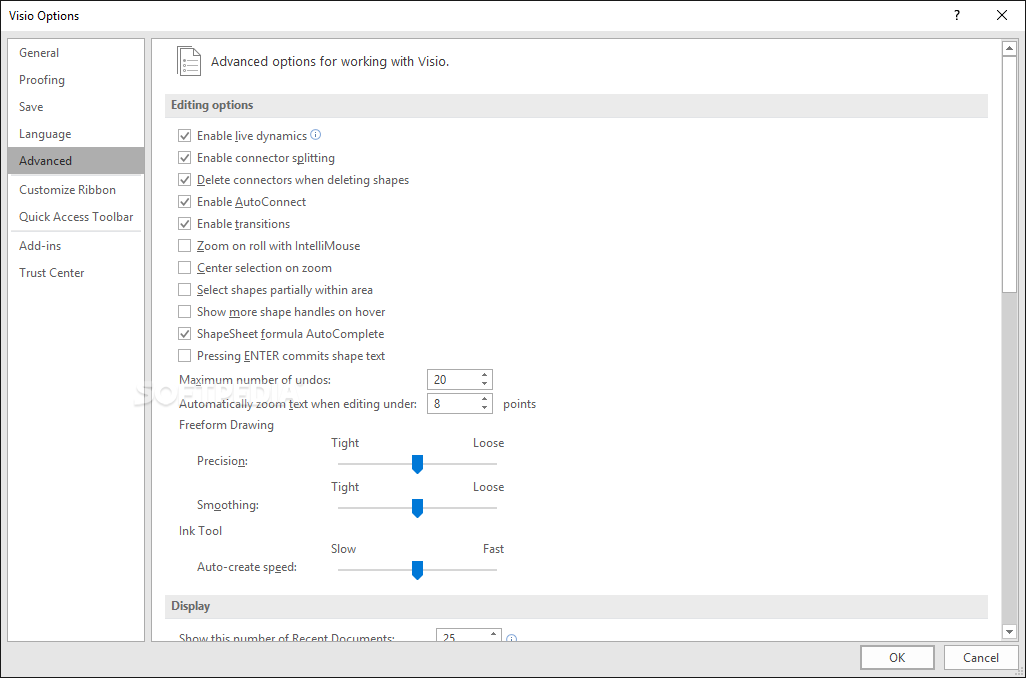Click the Maximum number of undos field
Viewport: 1026px width, 678px height.
pos(453,380)
